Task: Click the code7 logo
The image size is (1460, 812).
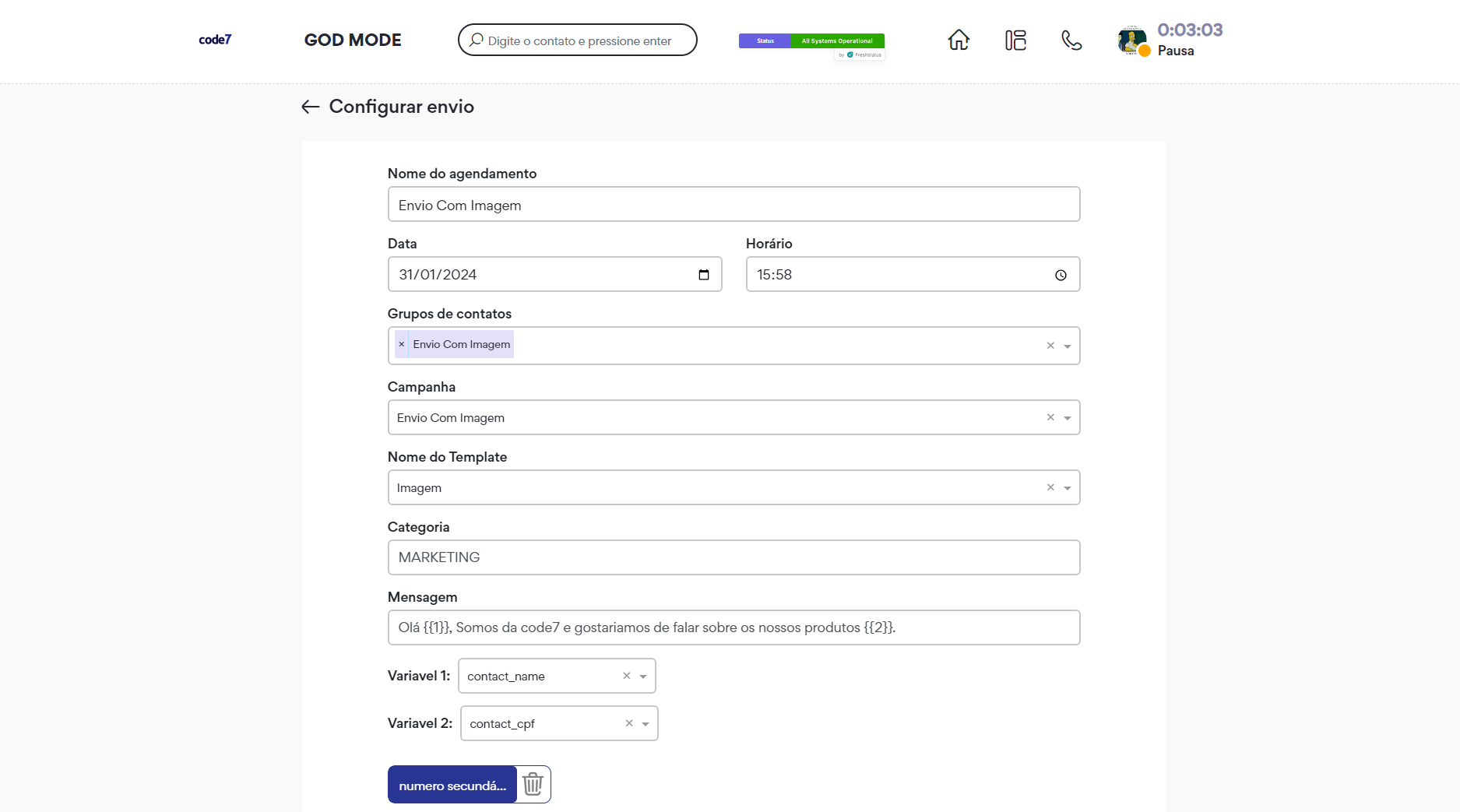Action: [215, 40]
